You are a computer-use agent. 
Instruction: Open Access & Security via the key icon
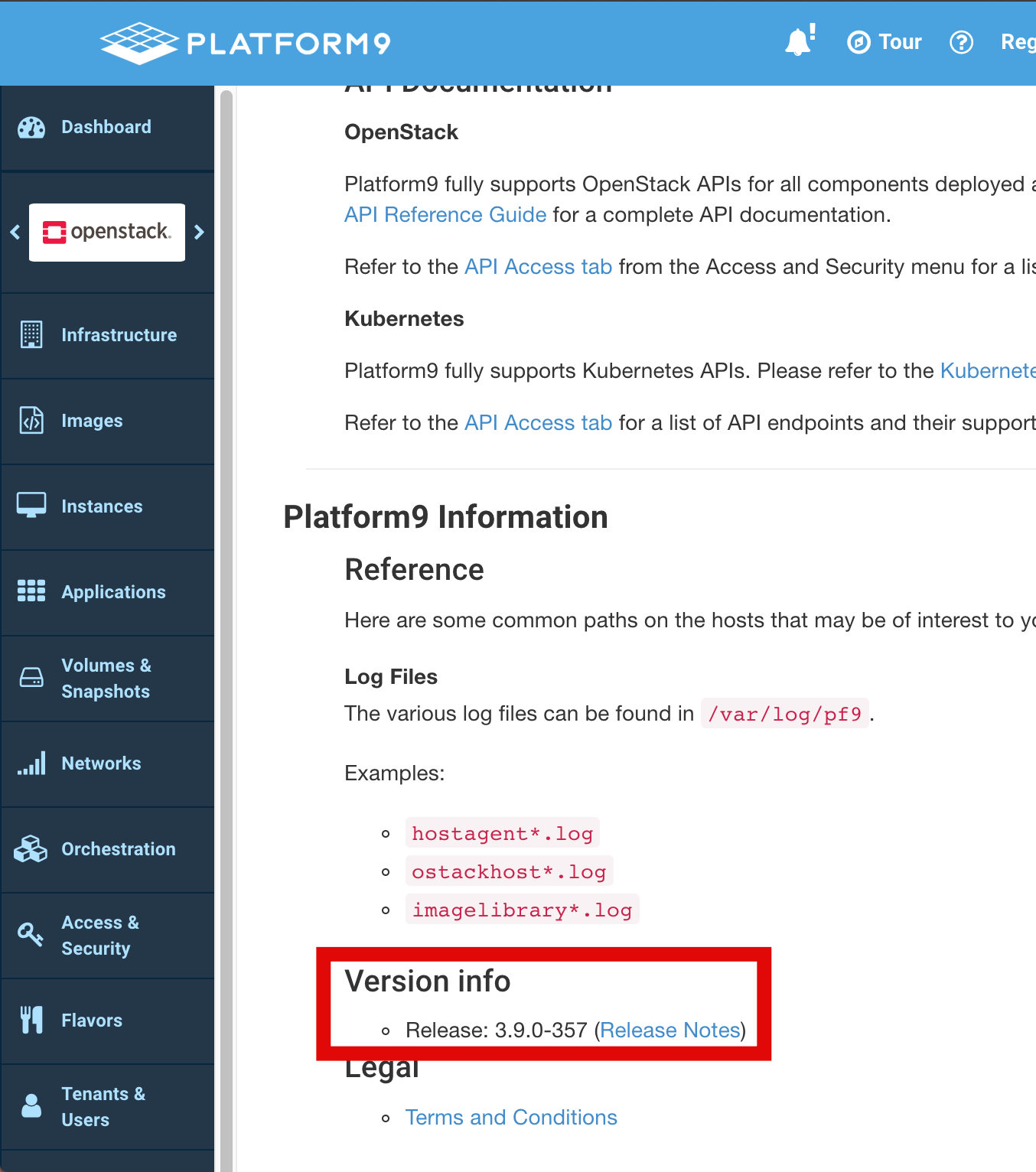30,934
